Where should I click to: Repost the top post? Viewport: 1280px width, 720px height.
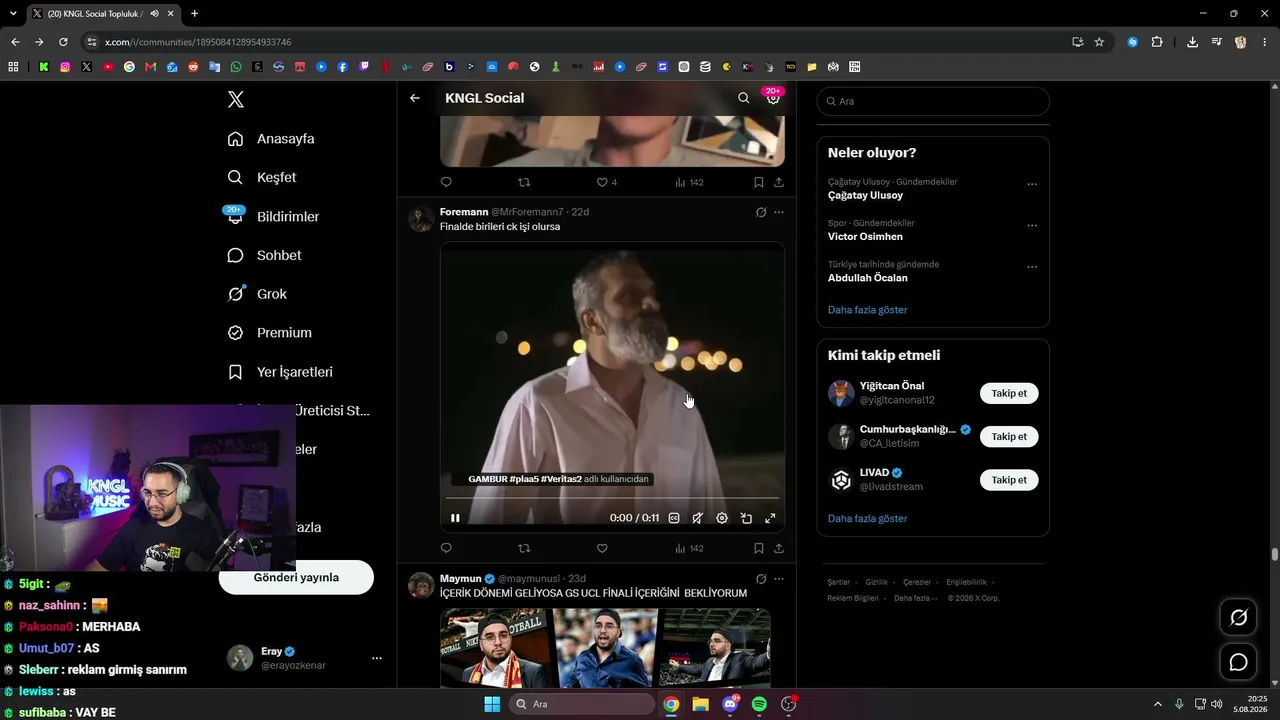coord(524,182)
